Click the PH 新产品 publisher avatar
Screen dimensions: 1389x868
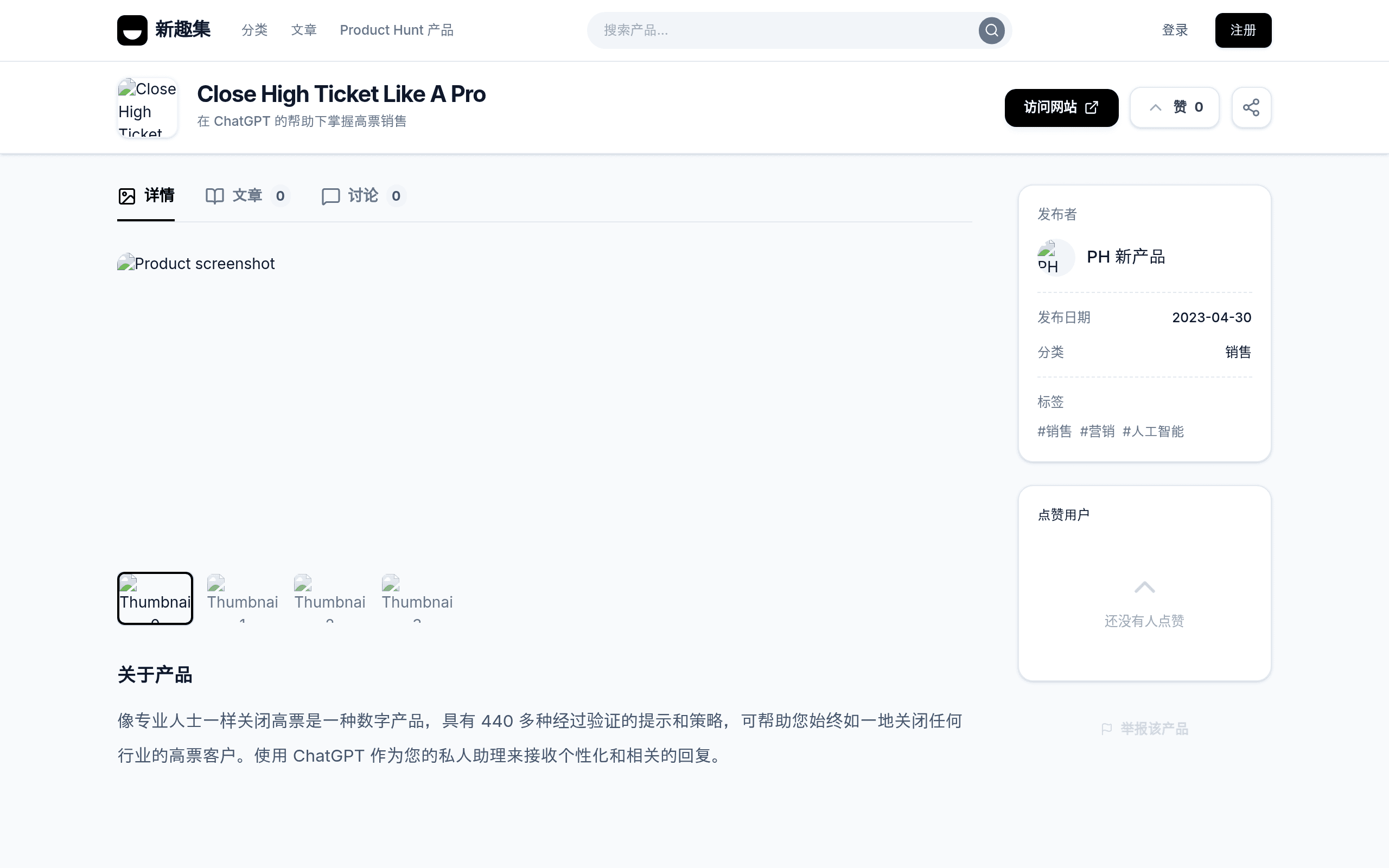point(1056,257)
